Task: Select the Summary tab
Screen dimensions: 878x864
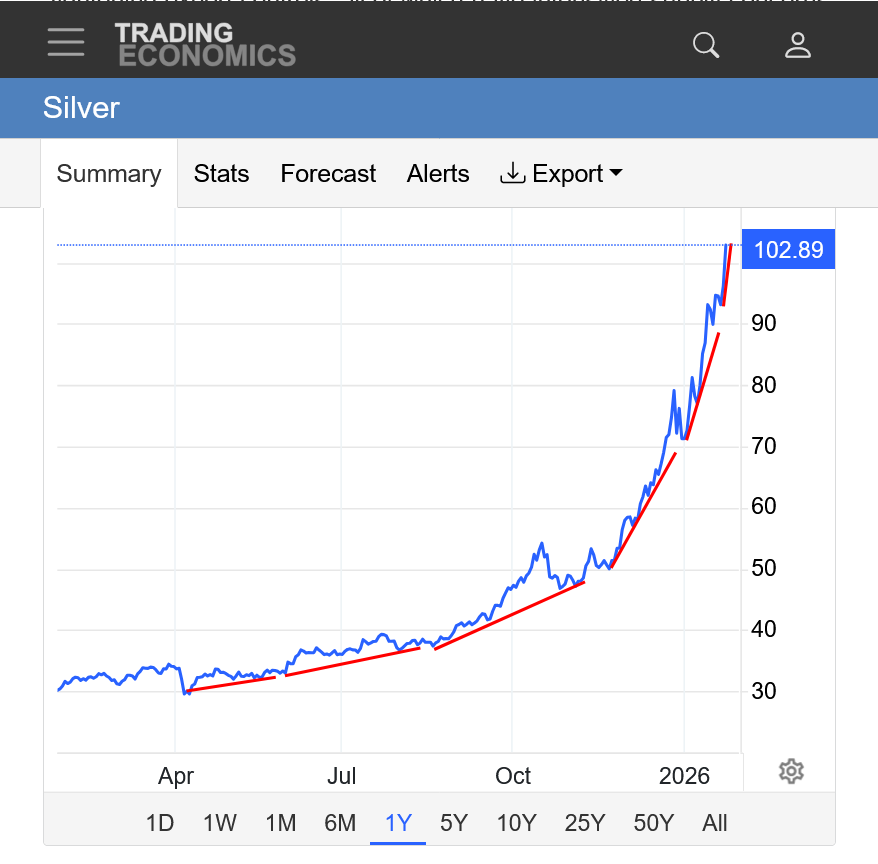Action: coord(109,174)
